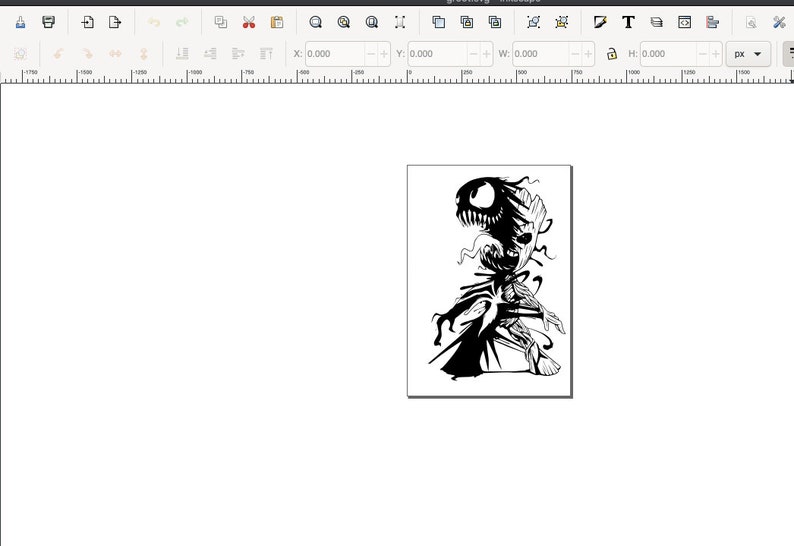The image size is (794, 546).
Task: Click the red scissors Cut icon
Action: click(x=249, y=22)
